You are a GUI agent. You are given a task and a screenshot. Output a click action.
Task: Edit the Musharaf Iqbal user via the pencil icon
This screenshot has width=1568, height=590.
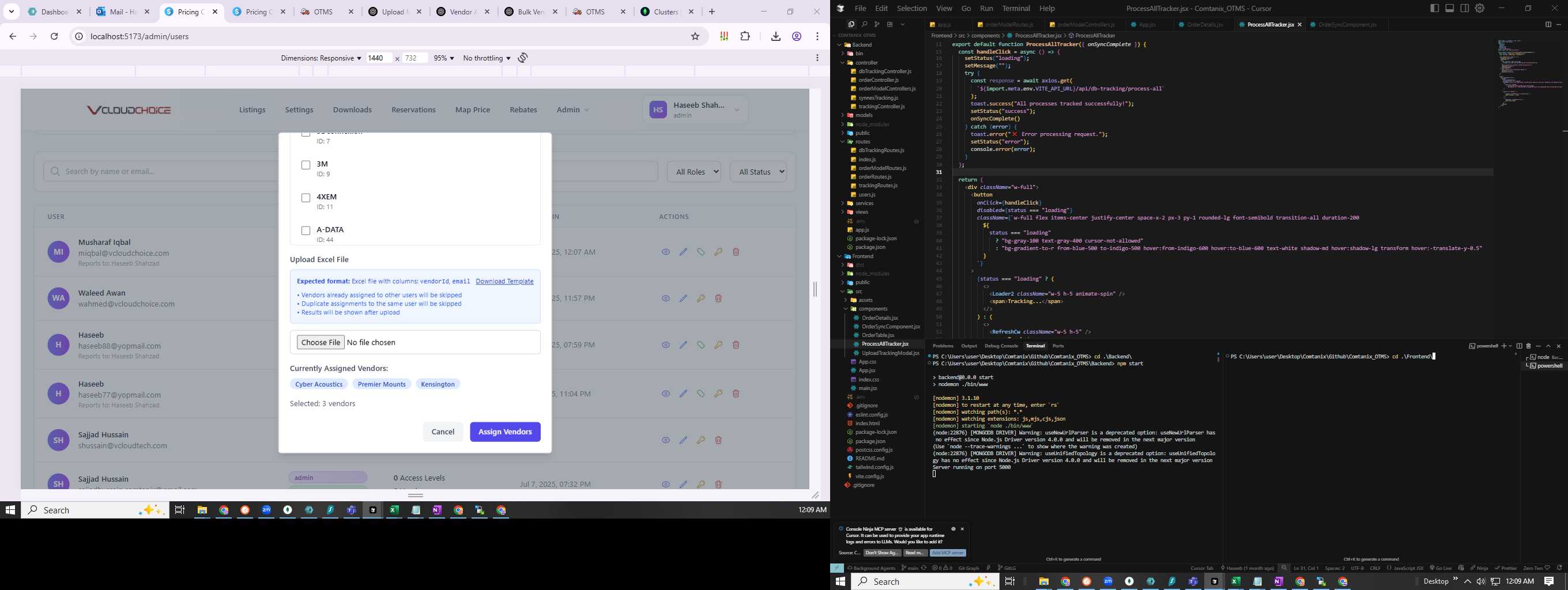pyautogui.click(x=683, y=252)
